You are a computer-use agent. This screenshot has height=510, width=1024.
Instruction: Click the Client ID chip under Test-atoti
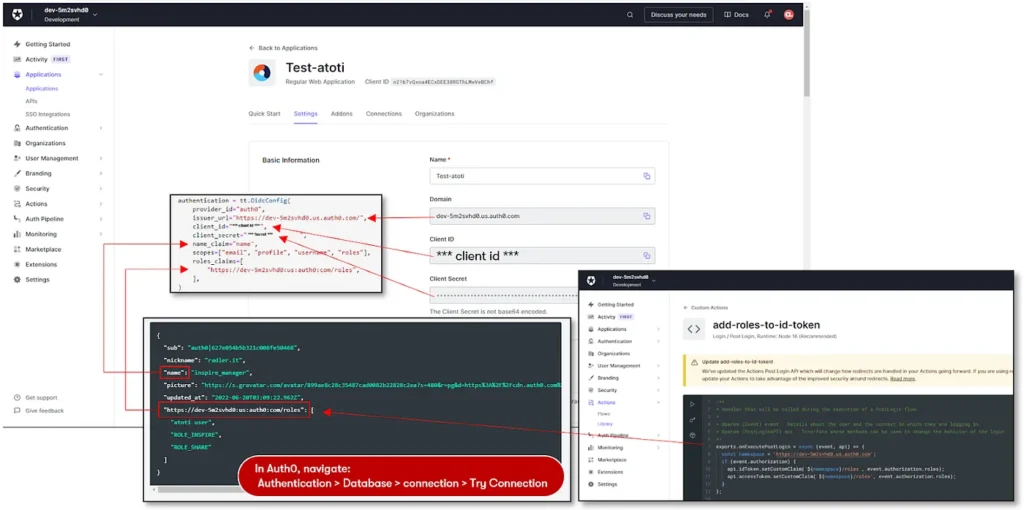tap(443, 82)
